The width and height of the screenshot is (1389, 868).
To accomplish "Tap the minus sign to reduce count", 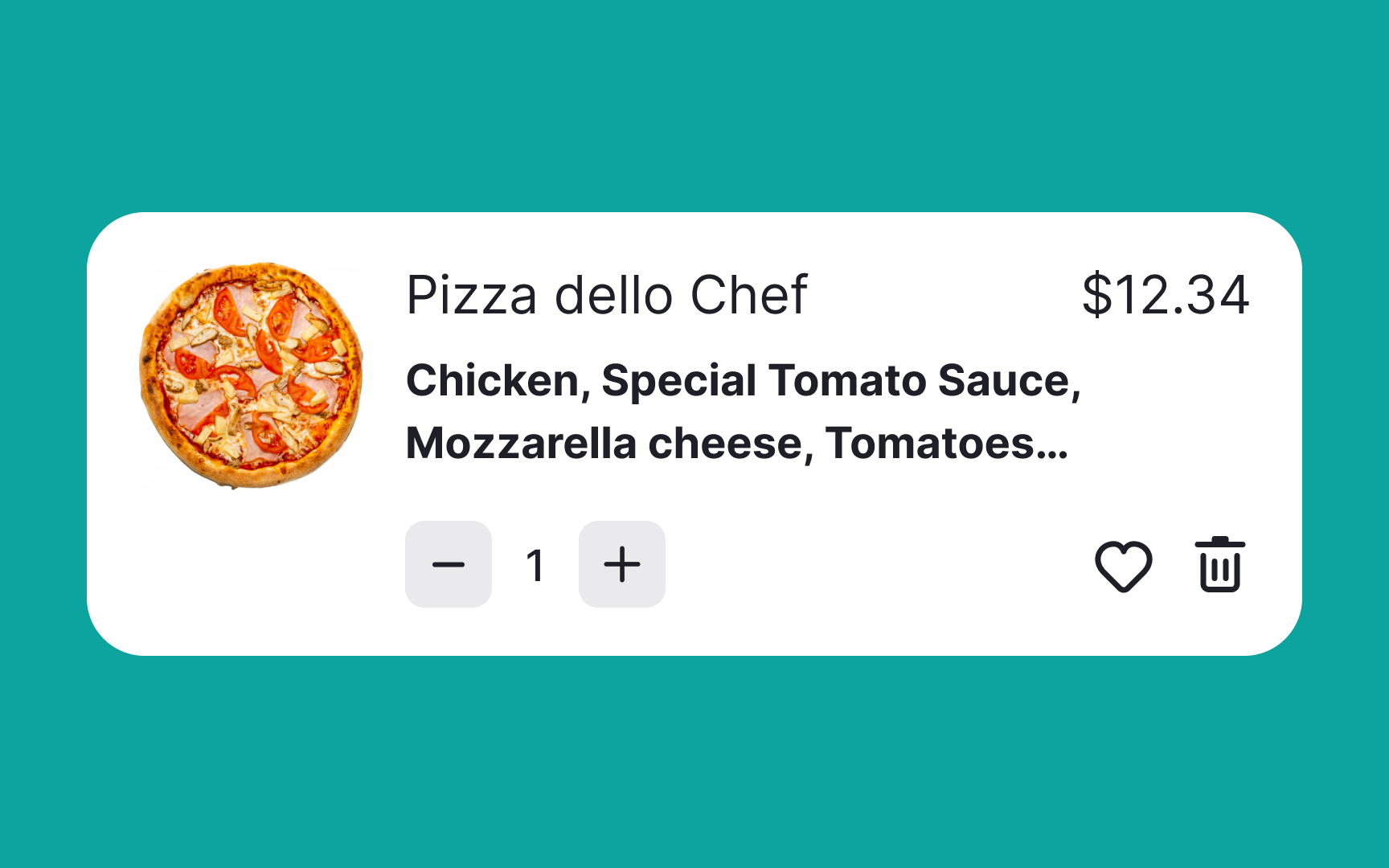I will tap(449, 564).
